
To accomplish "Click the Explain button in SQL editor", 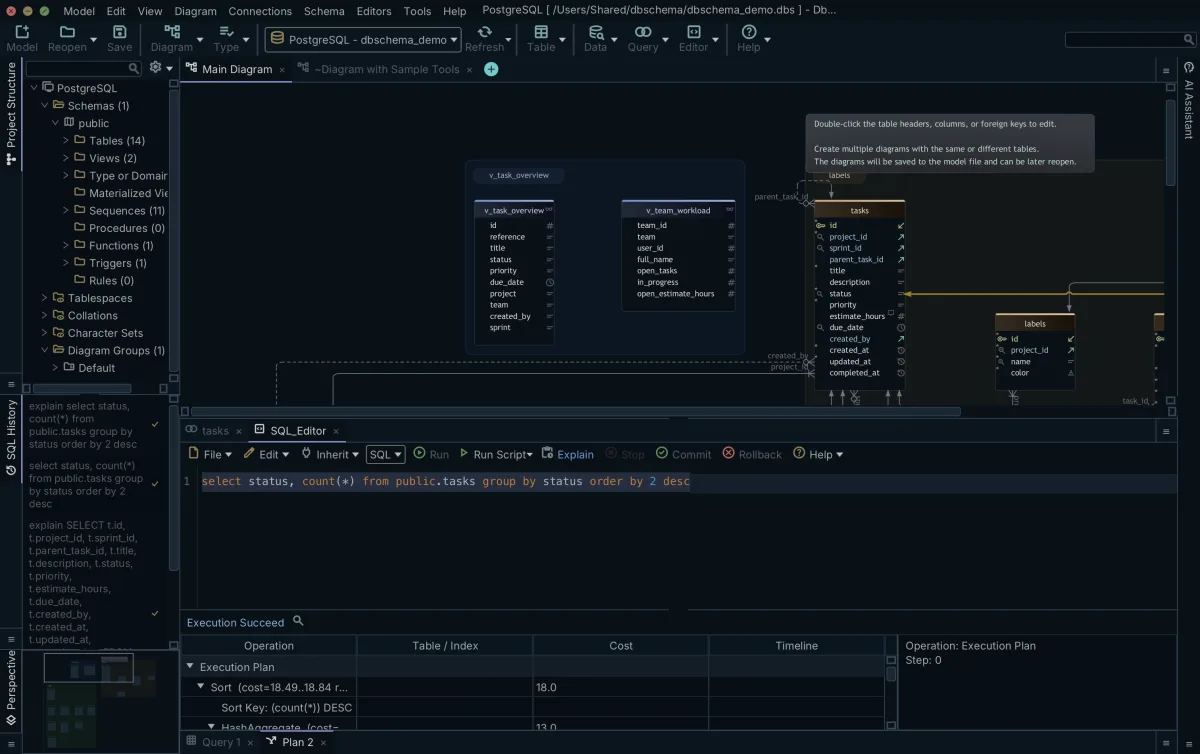I will click(x=567, y=454).
